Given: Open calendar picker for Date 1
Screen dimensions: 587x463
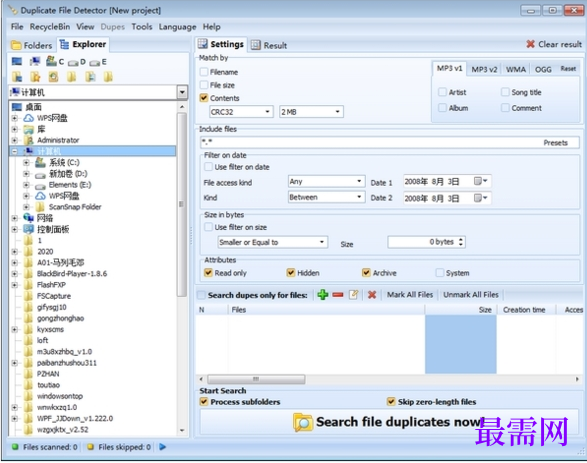Looking at the screenshot, I should pyautogui.click(x=481, y=182).
